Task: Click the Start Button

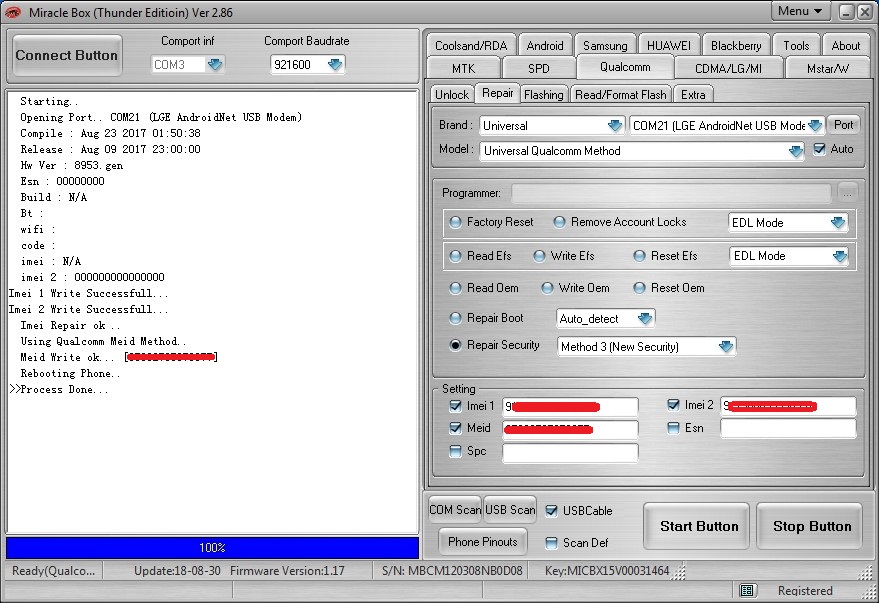Action: tap(696, 526)
